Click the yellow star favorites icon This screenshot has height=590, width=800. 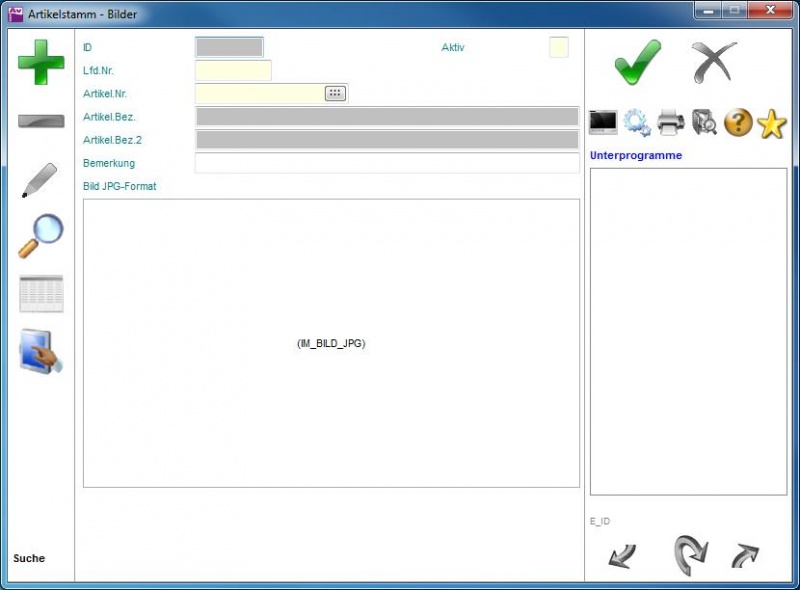[772, 123]
